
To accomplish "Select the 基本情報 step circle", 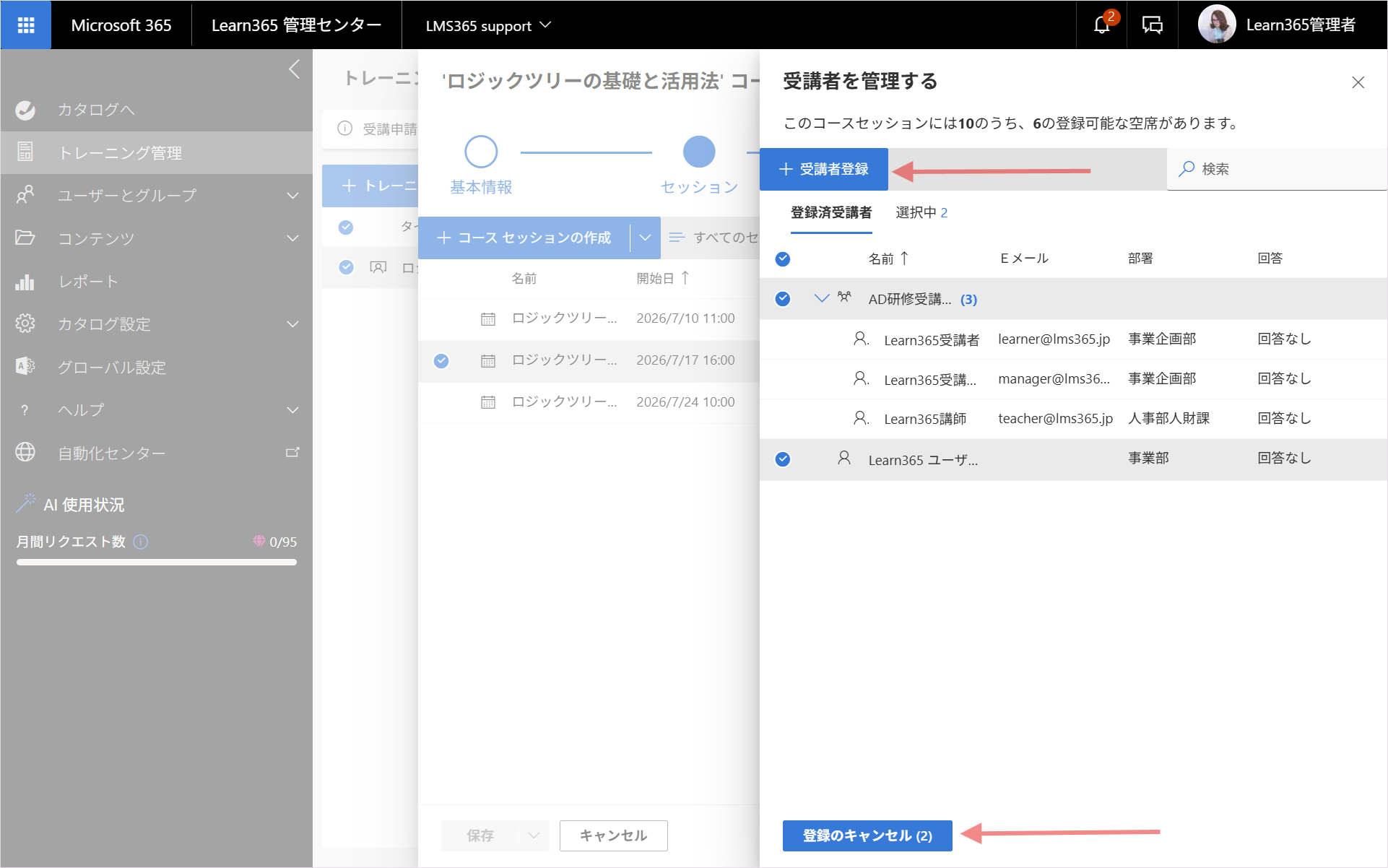I will (481, 152).
